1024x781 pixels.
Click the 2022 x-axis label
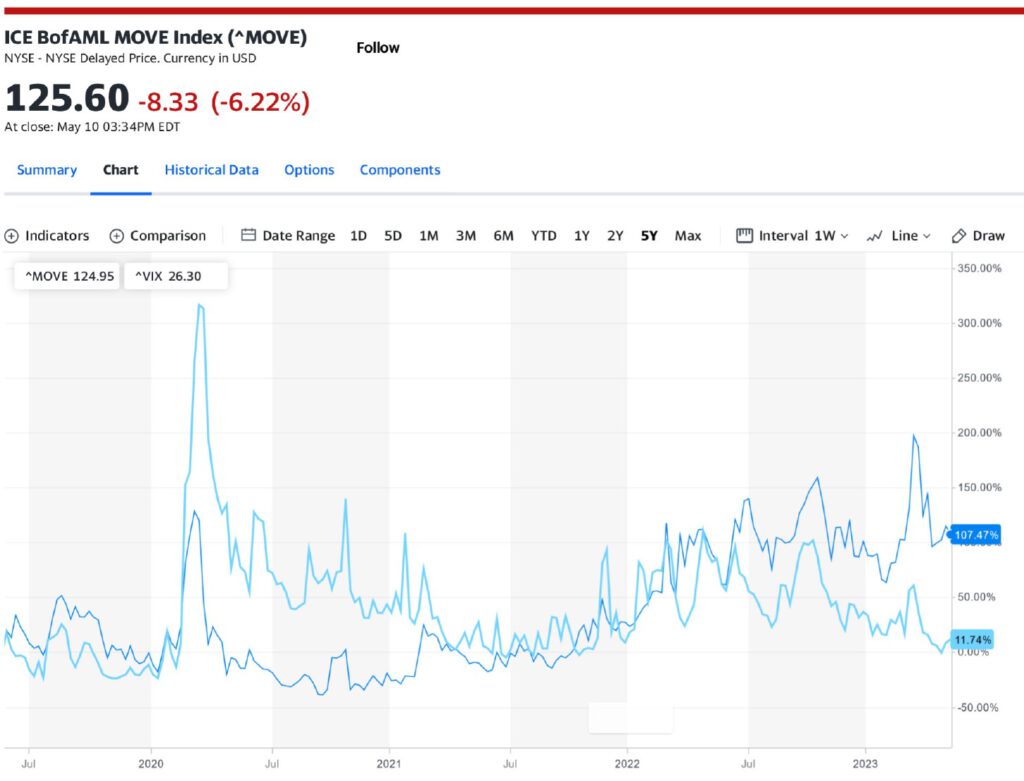pos(627,764)
